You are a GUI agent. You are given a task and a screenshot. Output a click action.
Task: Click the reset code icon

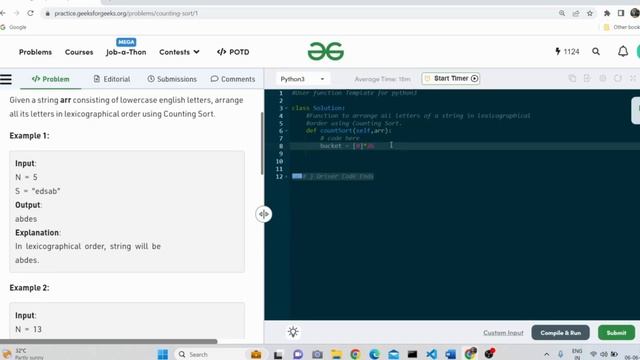(x=618, y=78)
